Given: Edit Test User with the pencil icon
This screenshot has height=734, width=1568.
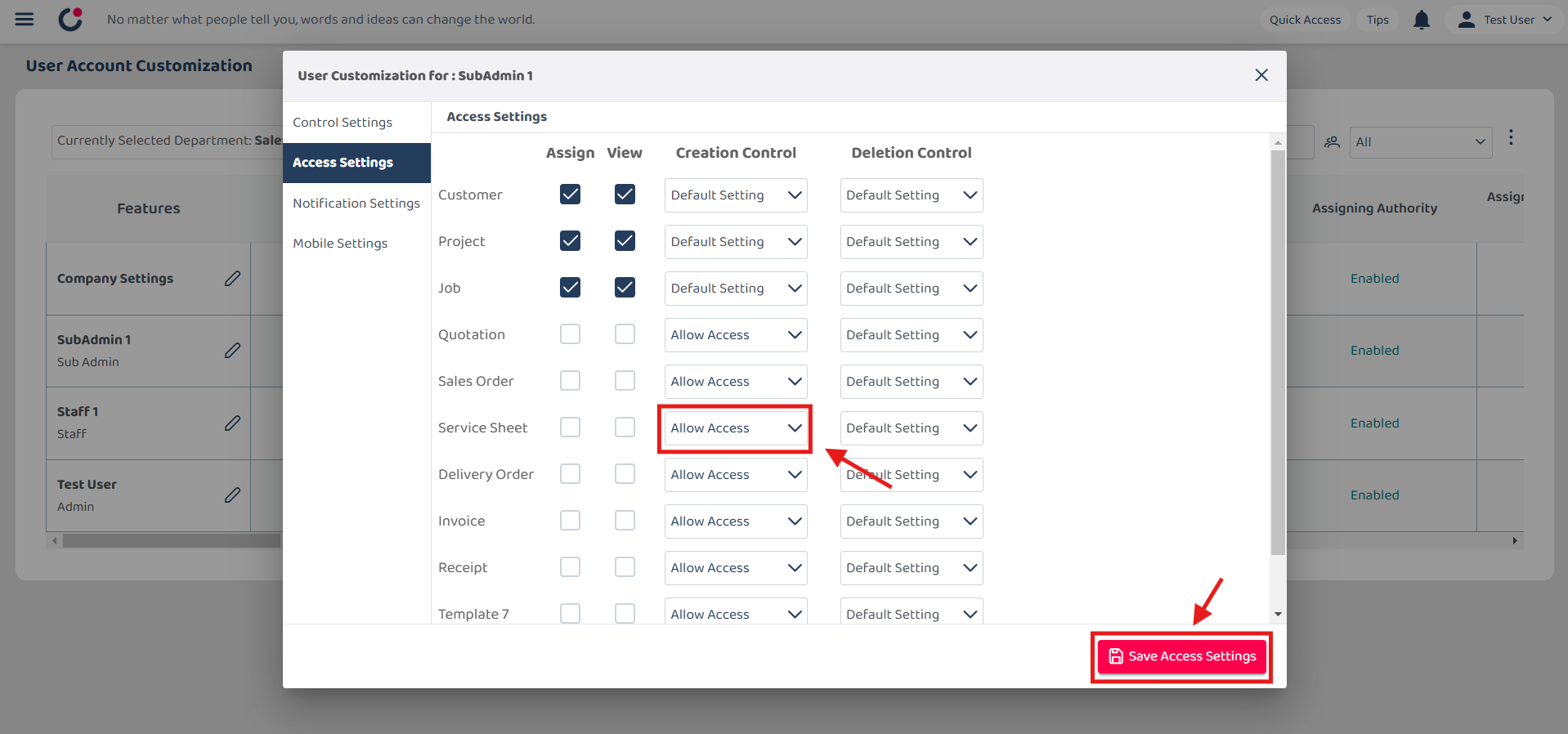Looking at the screenshot, I should (232, 495).
